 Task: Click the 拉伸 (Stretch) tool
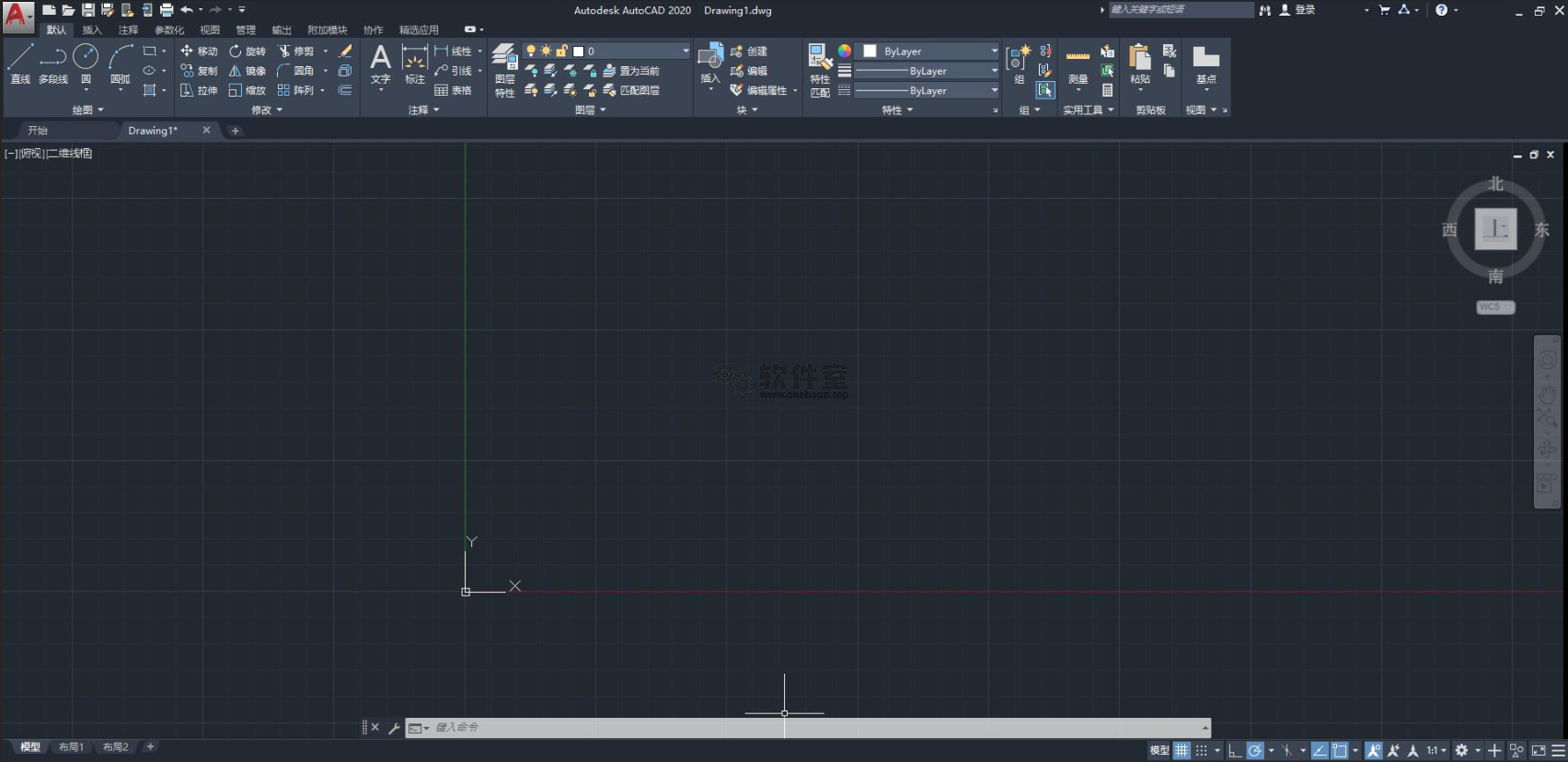pos(199,90)
